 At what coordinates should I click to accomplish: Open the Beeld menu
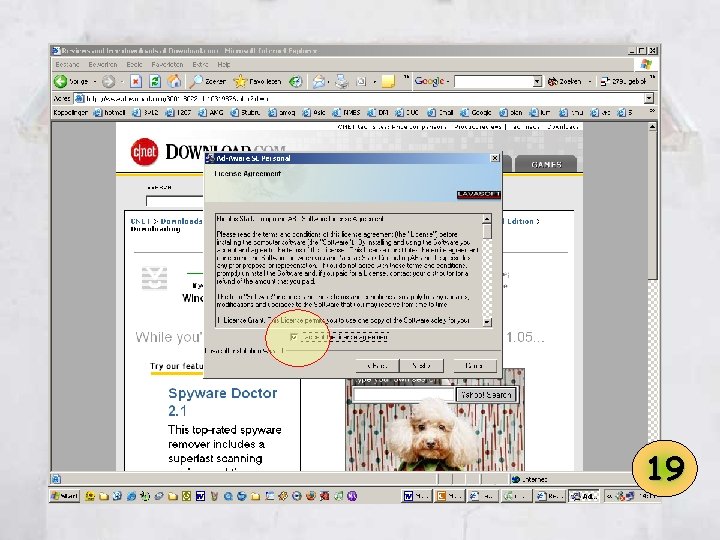click(134, 65)
